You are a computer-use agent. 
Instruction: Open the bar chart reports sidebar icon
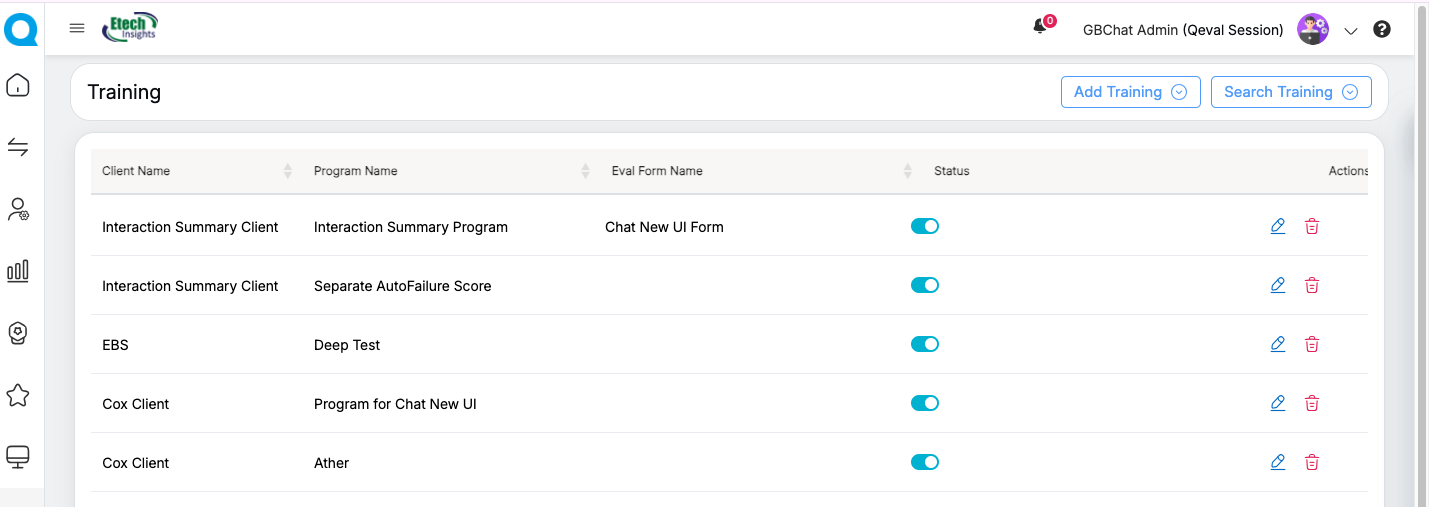click(x=18, y=271)
